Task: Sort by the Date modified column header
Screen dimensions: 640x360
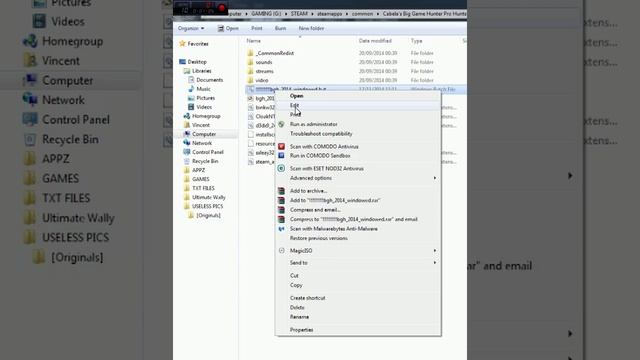Action: coord(375,41)
